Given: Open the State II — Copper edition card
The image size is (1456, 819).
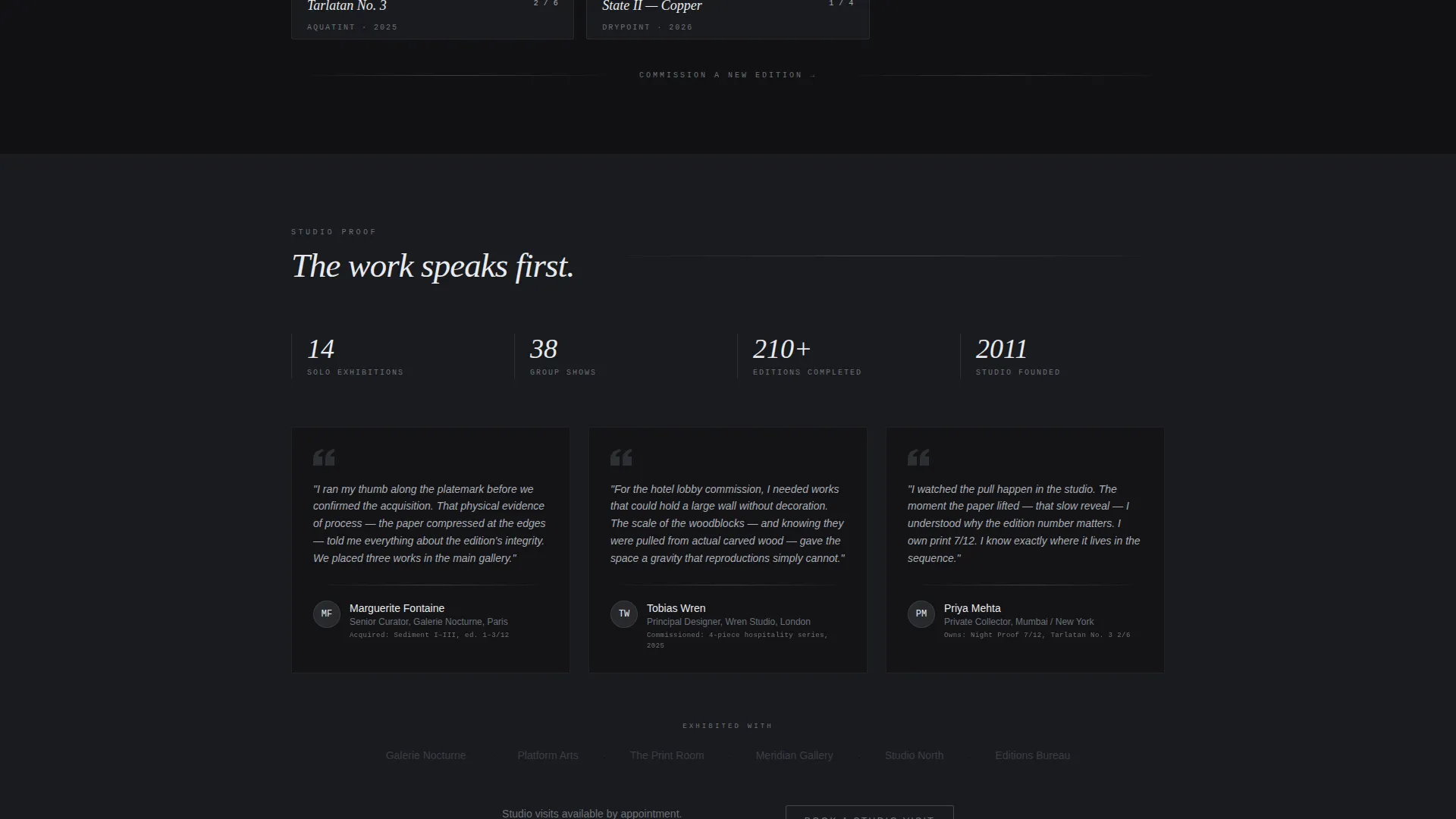Looking at the screenshot, I should click(x=727, y=19).
